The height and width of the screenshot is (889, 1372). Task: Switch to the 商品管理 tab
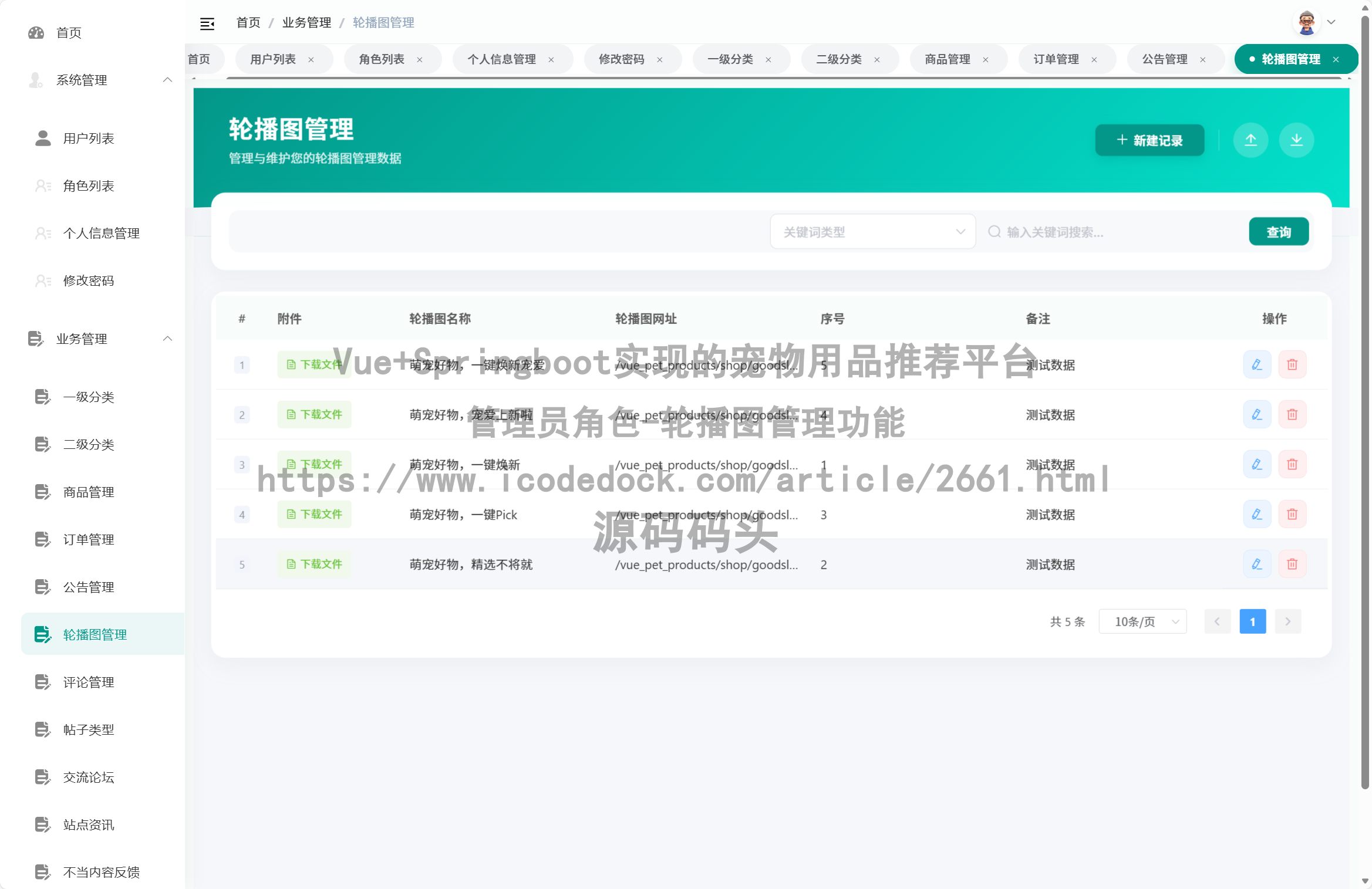pos(948,59)
